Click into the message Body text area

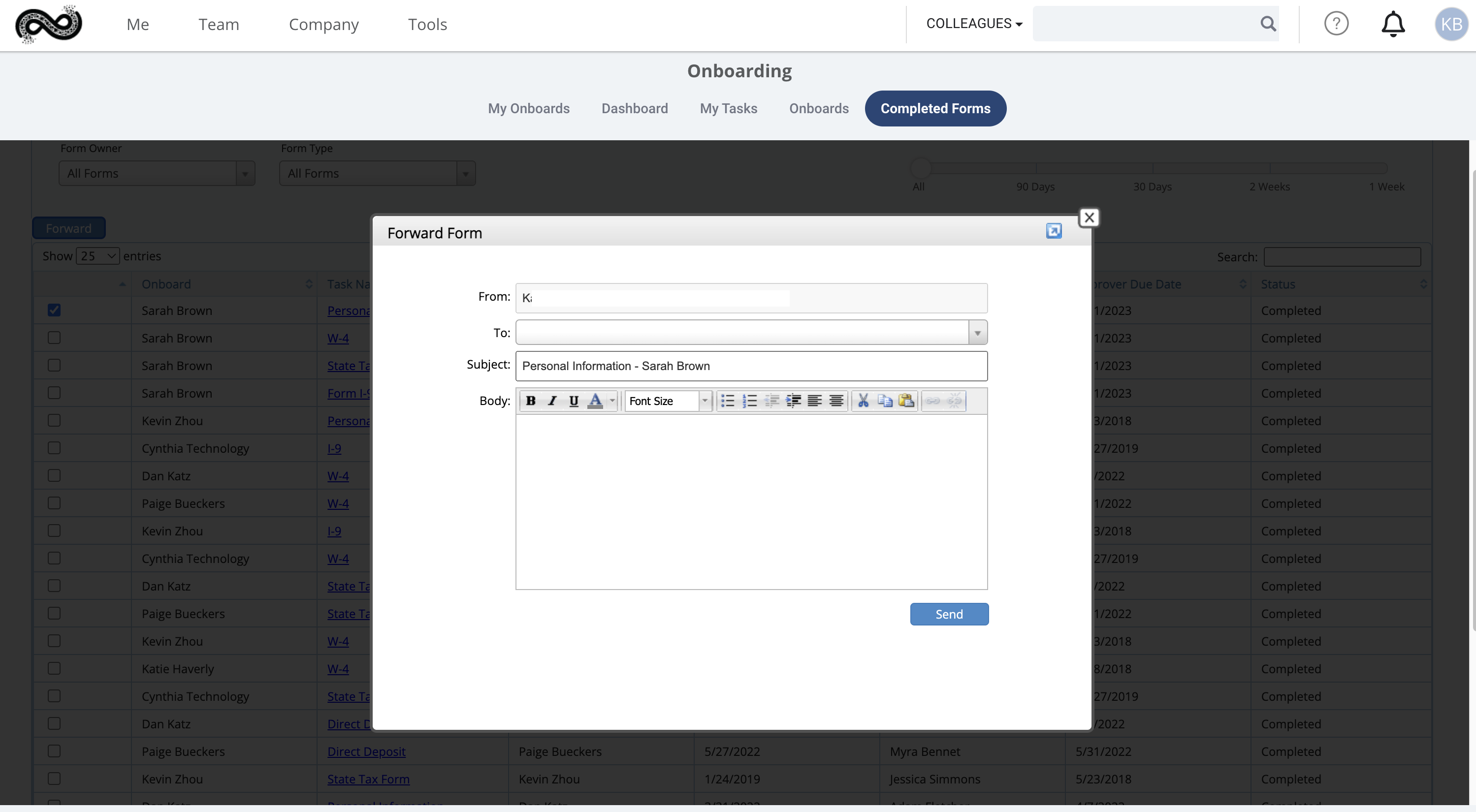tap(751, 502)
